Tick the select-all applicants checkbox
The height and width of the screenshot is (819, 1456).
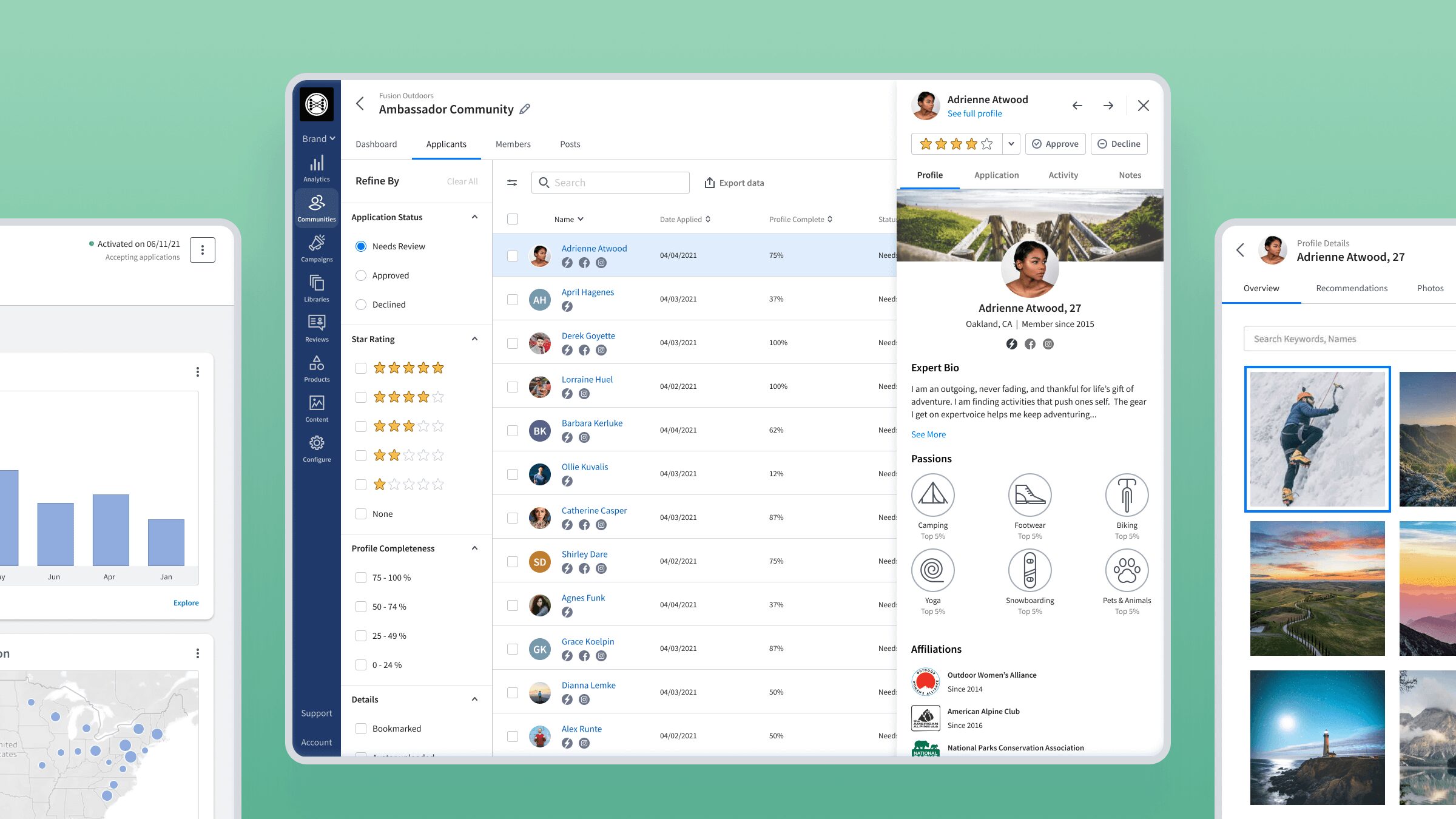[x=513, y=219]
